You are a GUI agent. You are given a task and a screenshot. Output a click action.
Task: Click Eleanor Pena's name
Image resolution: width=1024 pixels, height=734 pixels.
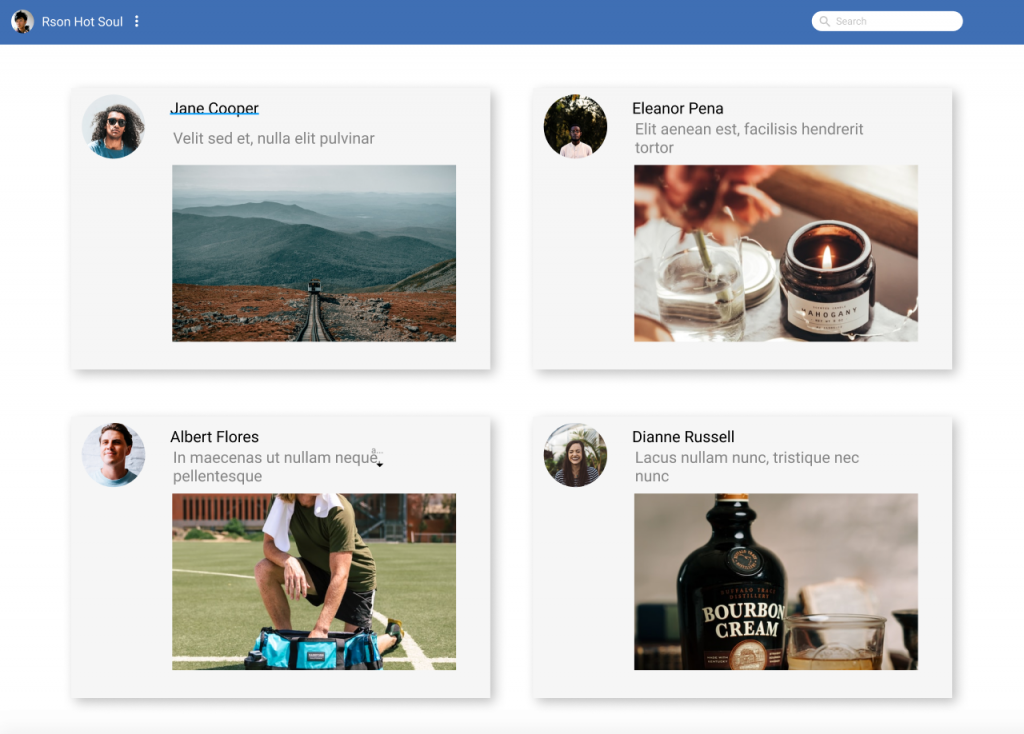coord(677,108)
